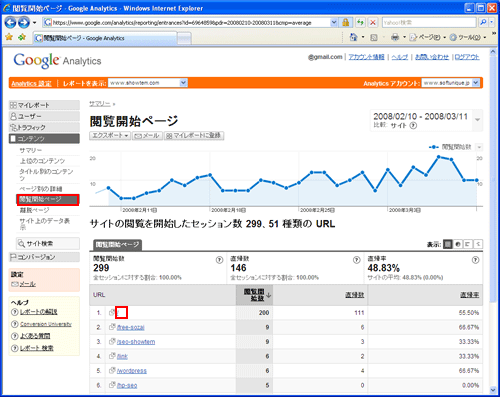Open the エクスポート export dropdown
Screen dimensions: 500x397
coord(110,136)
